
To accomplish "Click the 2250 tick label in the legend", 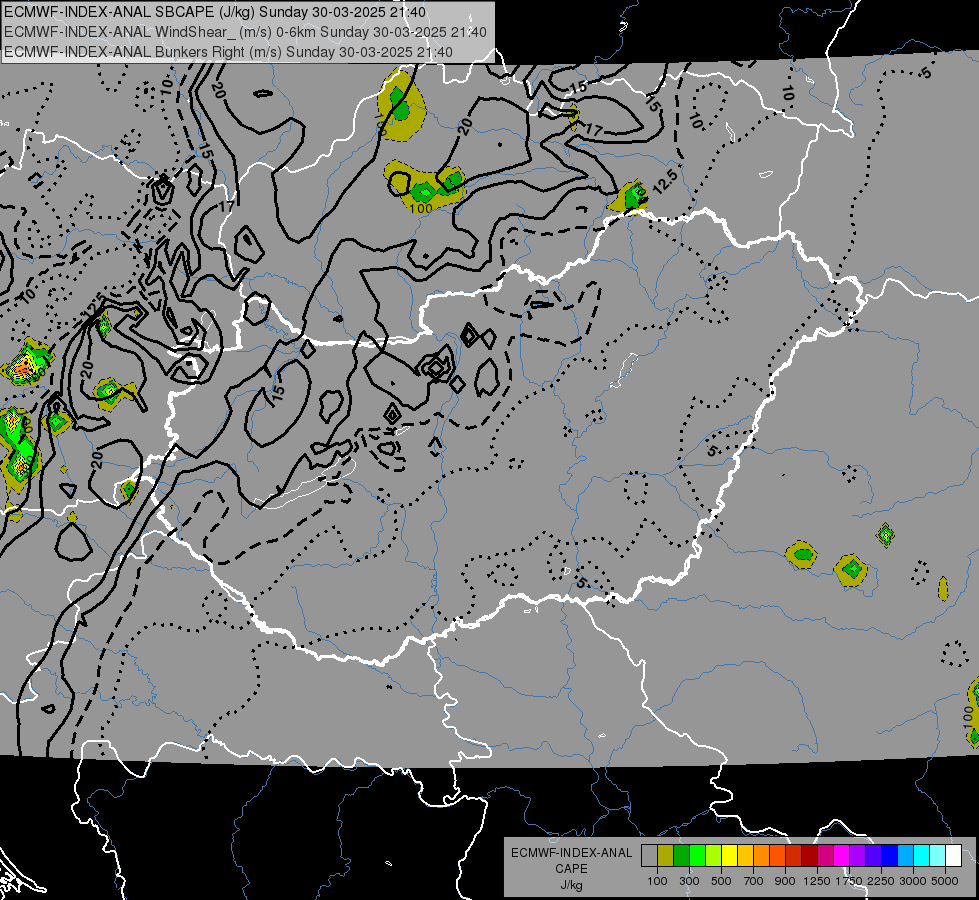I will 881,881.
